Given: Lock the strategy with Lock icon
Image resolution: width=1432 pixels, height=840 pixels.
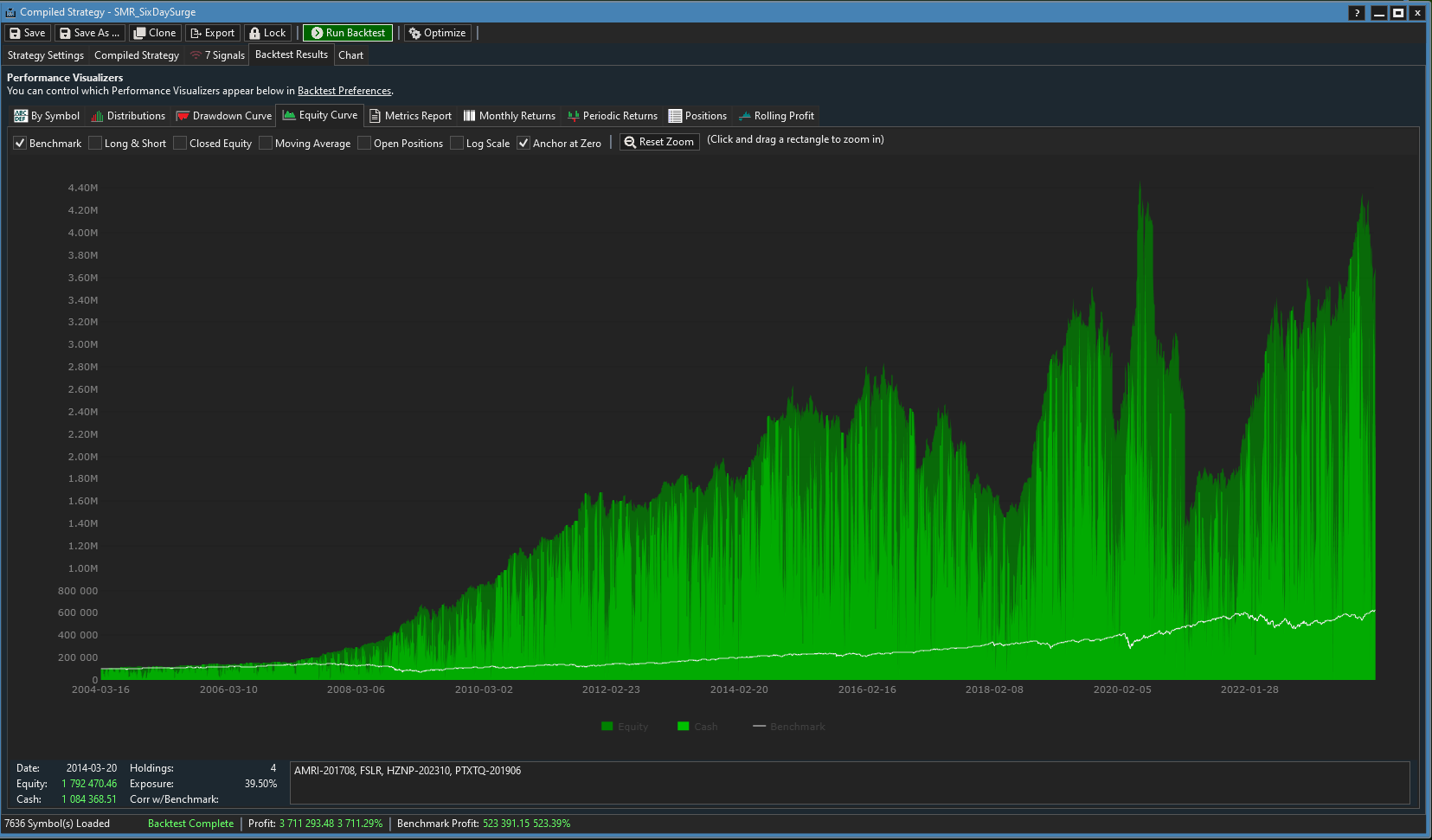Looking at the screenshot, I should [x=267, y=33].
